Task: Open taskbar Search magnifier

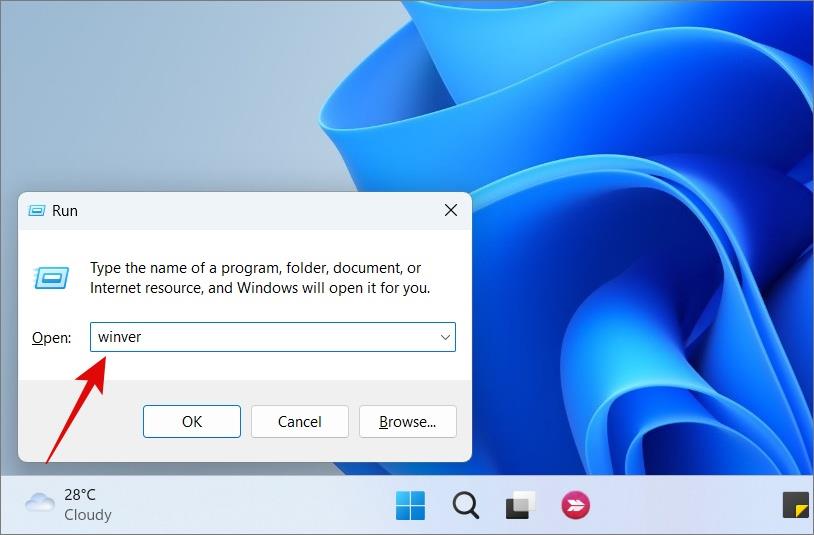Action: click(466, 505)
